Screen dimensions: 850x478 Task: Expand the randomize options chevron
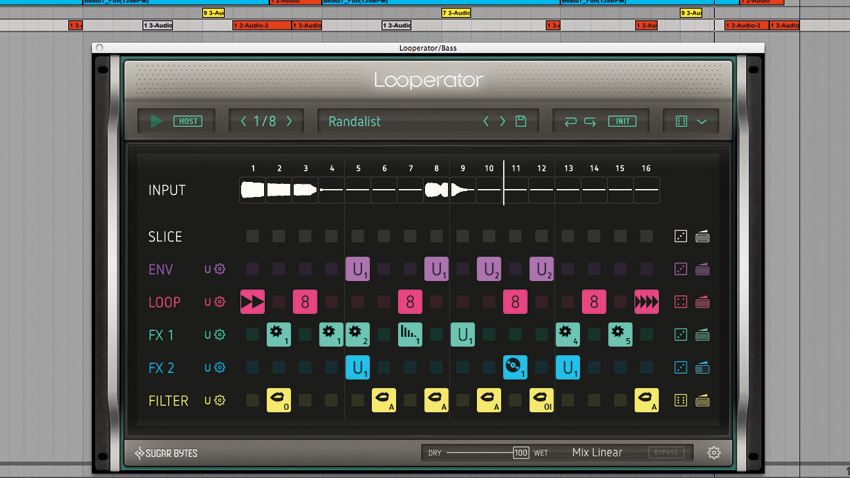[702, 121]
